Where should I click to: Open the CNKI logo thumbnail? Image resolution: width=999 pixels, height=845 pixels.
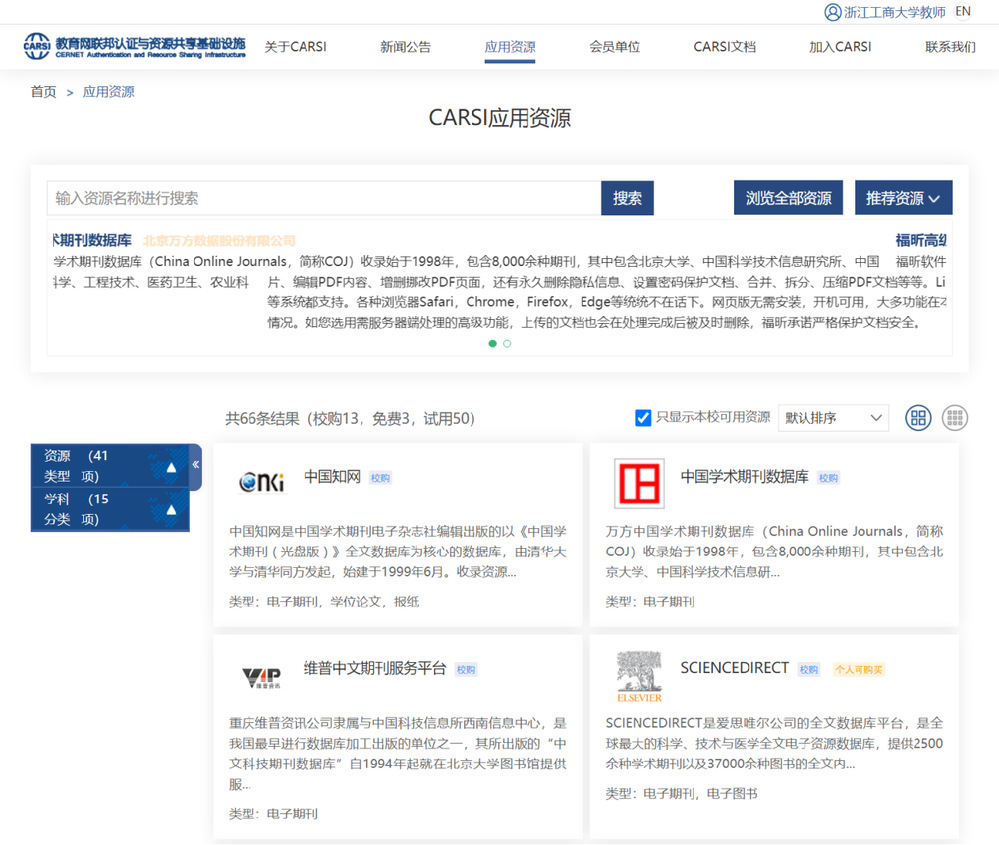(262, 482)
